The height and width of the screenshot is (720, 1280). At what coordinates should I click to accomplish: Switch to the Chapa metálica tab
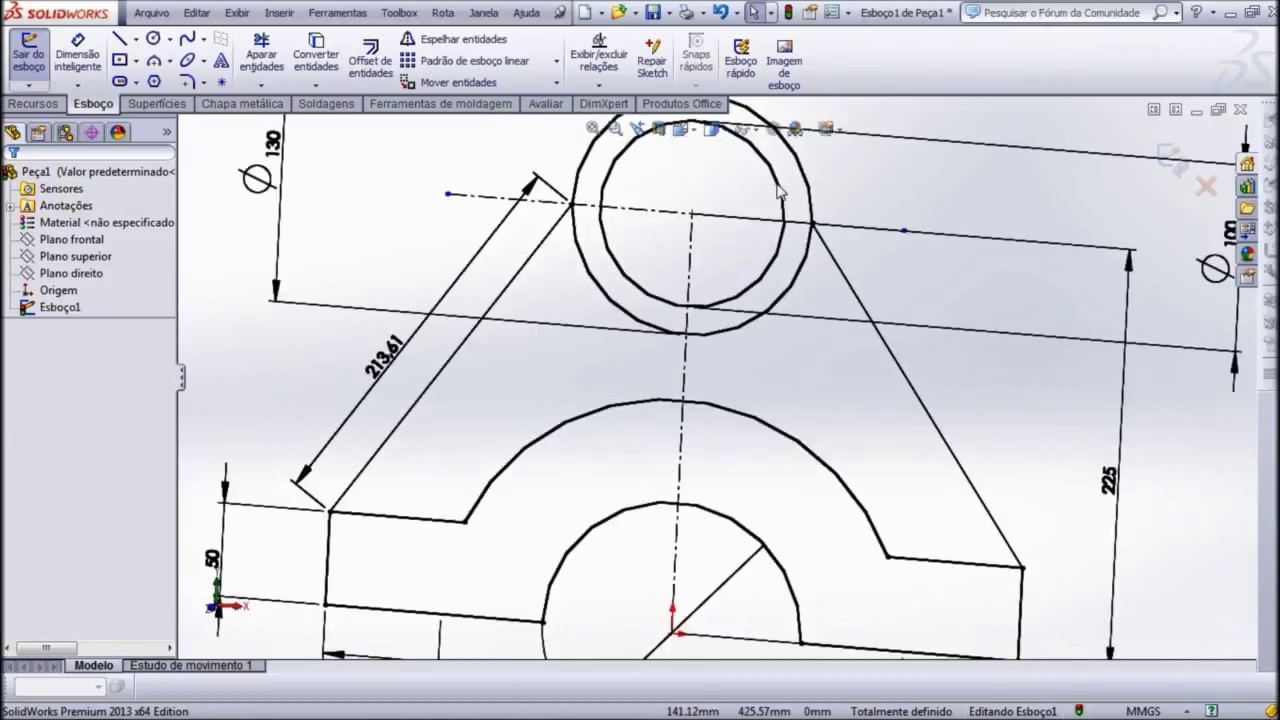(x=242, y=104)
